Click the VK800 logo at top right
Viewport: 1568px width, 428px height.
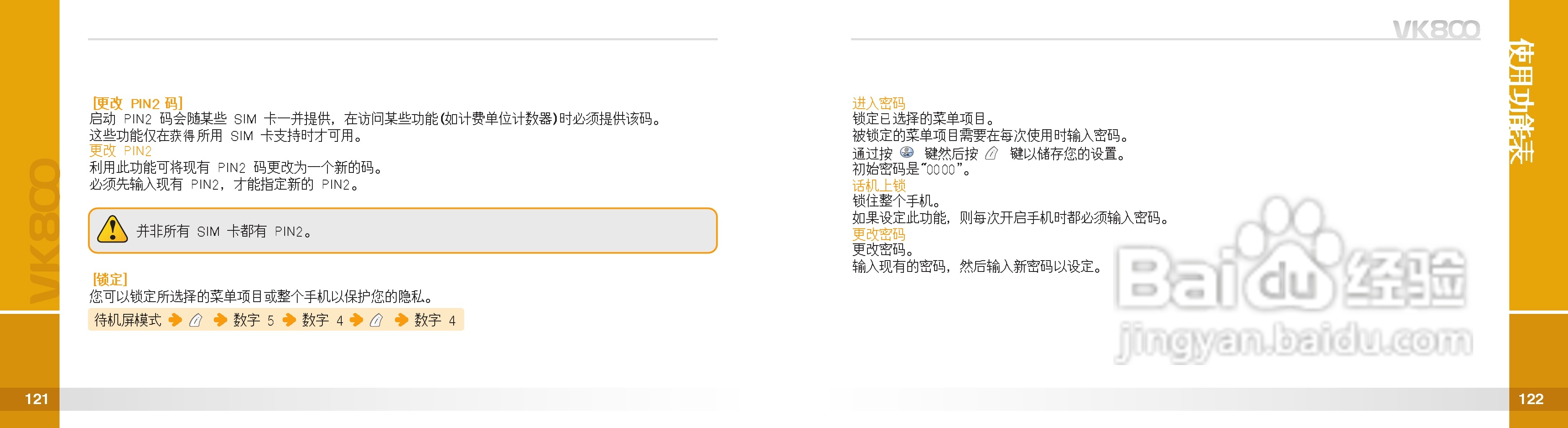(1436, 29)
